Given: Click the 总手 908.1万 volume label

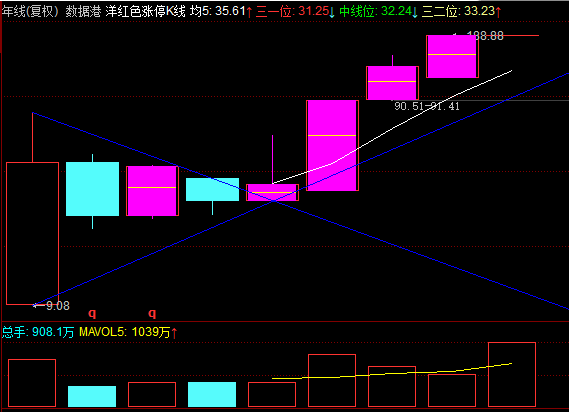Looking at the screenshot, I should [38, 332].
